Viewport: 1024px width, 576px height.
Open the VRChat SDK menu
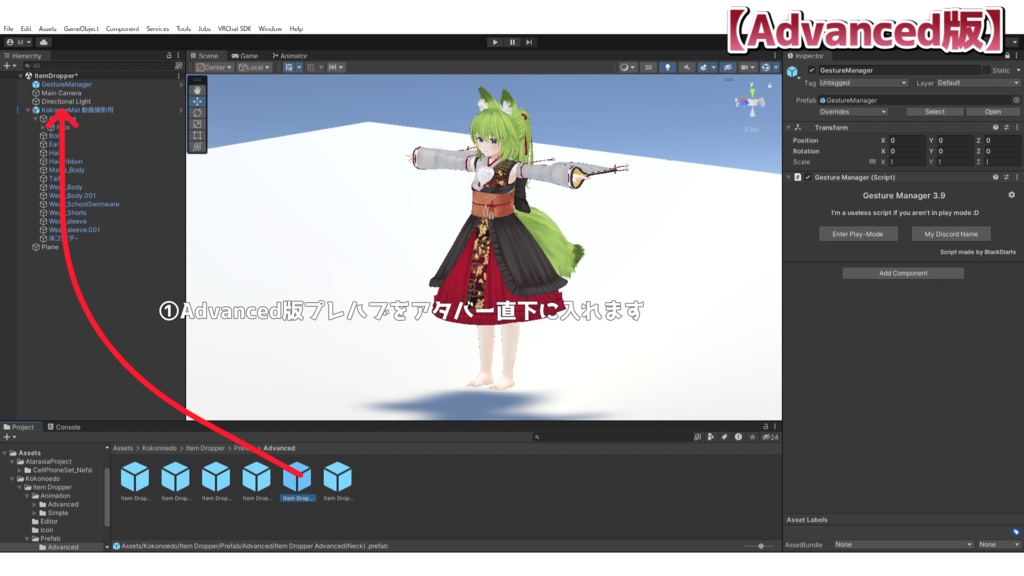click(234, 29)
